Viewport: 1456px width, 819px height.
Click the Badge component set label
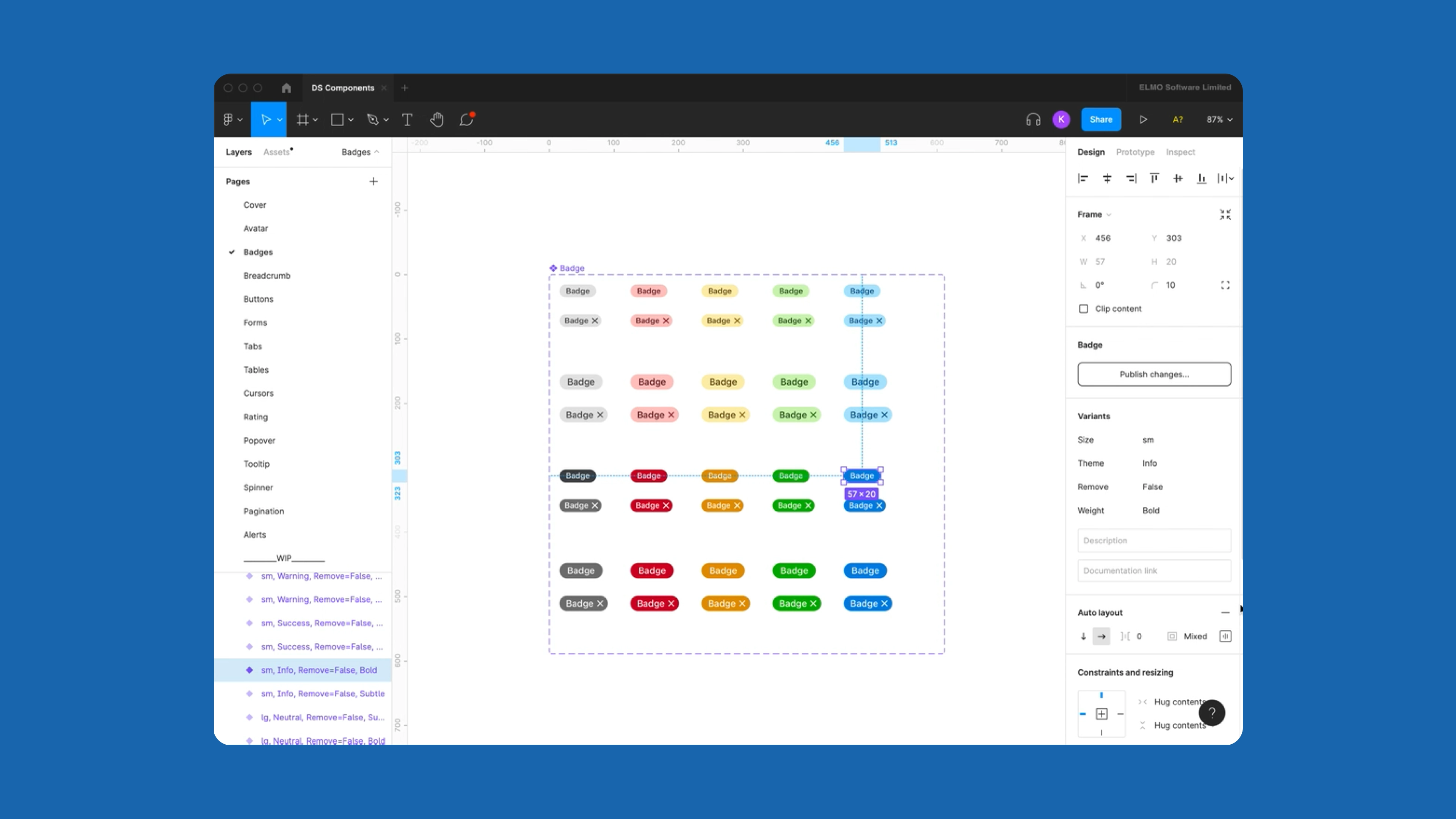pos(567,268)
